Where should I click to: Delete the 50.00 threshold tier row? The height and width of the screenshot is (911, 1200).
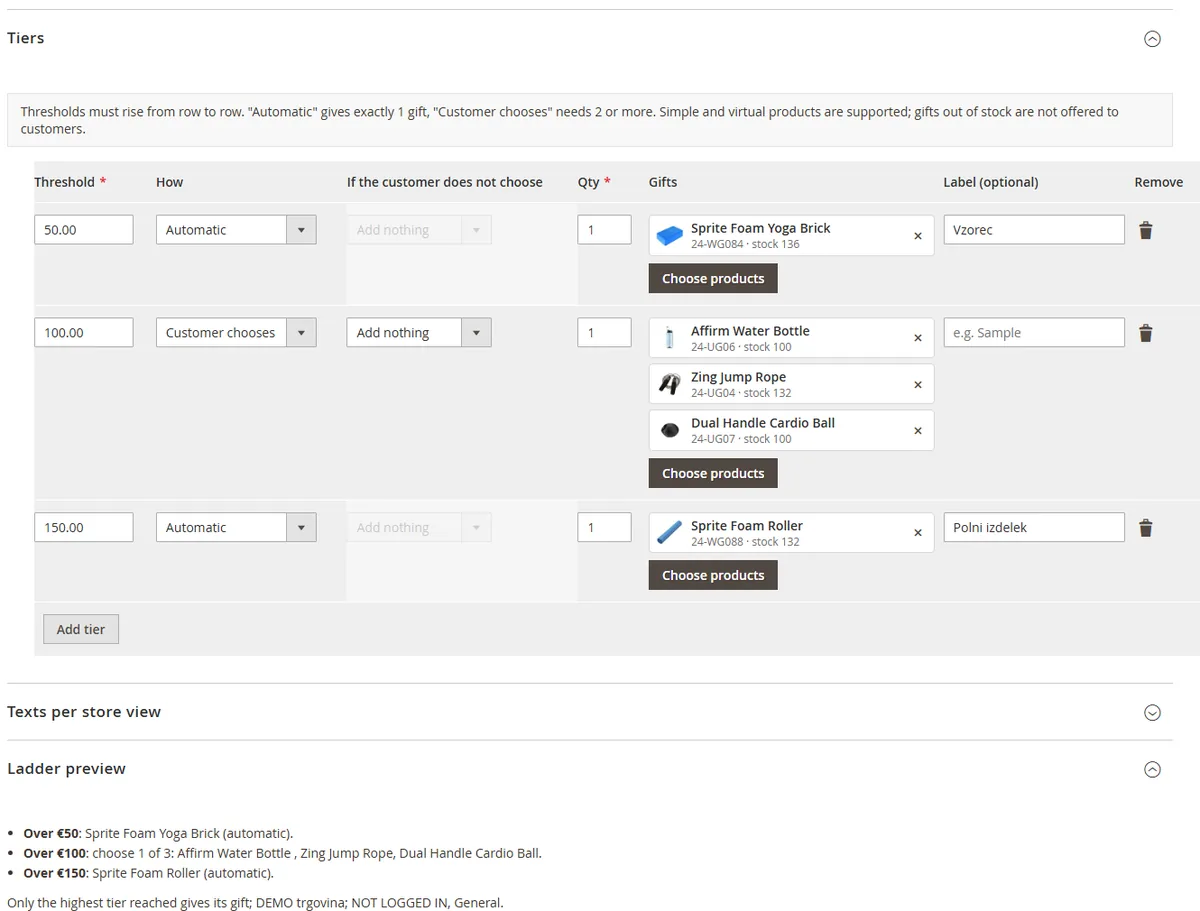pyautogui.click(x=1146, y=230)
